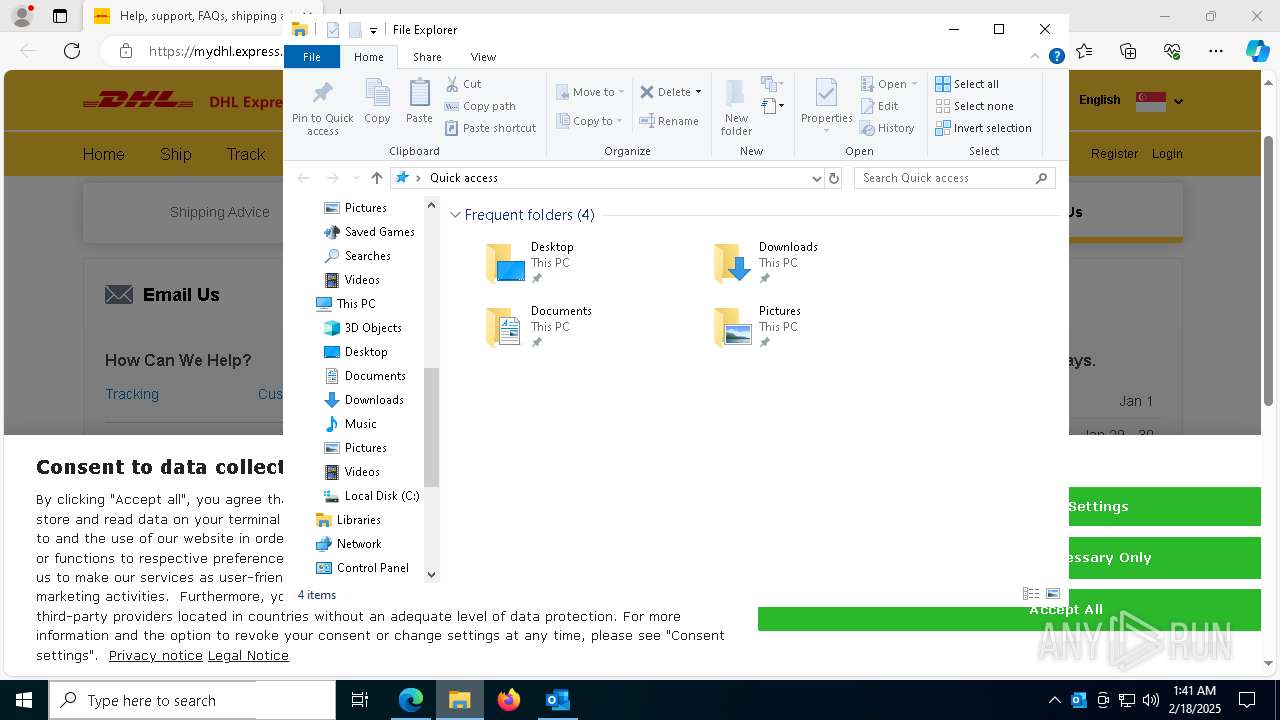Click the navigation pane scrollbar
Image resolution: width=1280 pixels, height=720 pixels.
coord(432,427)
